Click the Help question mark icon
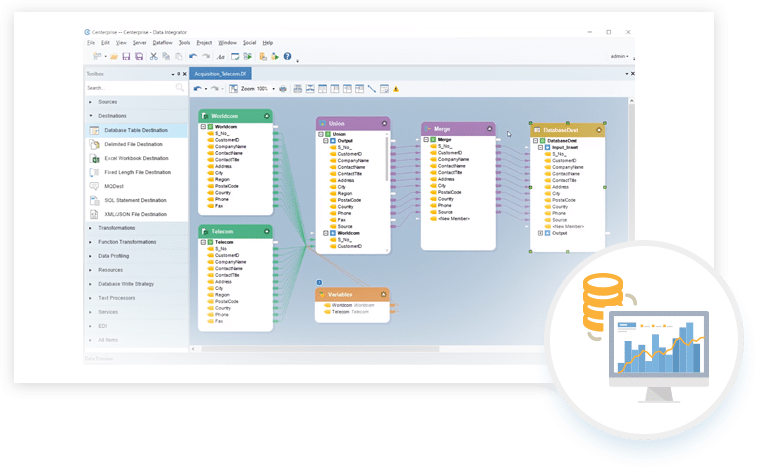The width and height of the screenshot is (757, 468). pos(287,57)
